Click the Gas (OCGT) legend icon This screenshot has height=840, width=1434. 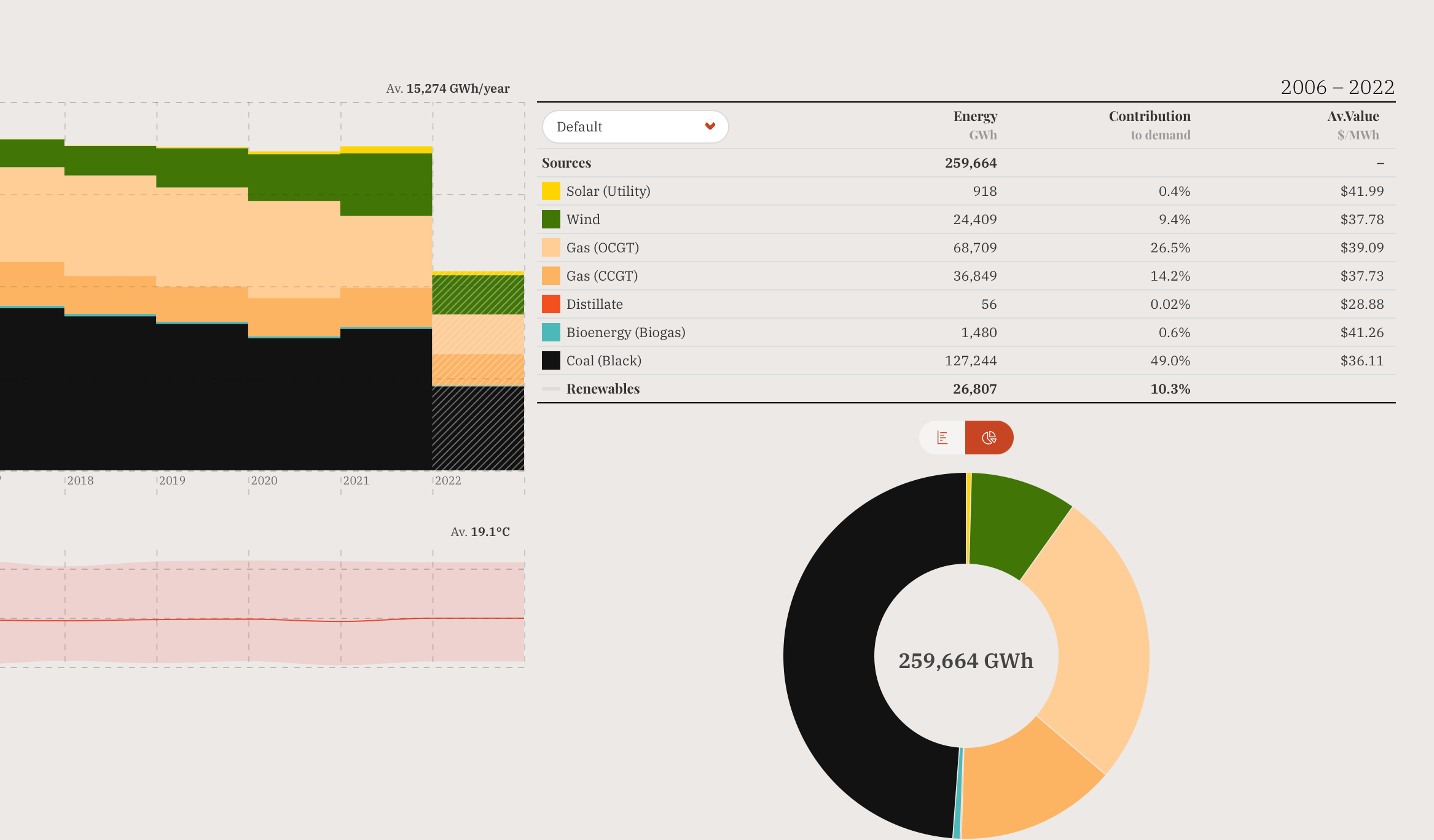click(x=550, y=247)
